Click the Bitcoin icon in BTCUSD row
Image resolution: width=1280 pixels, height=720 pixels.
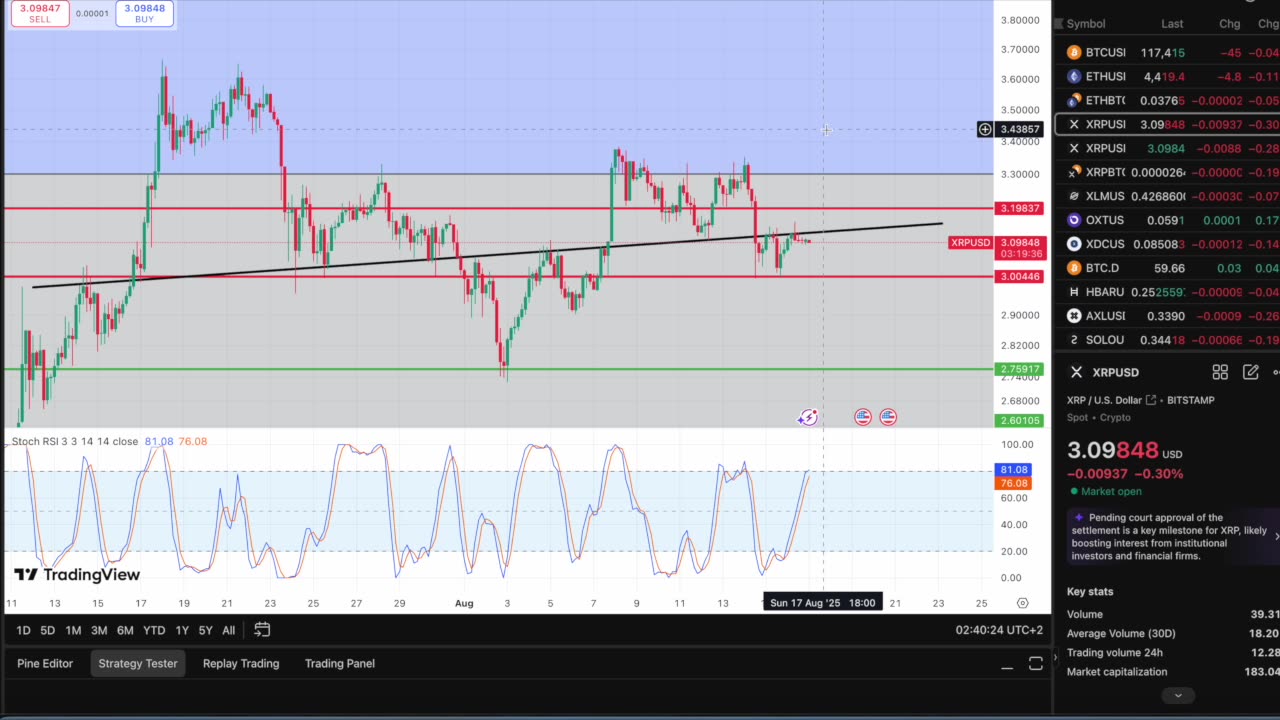(x=1074, y=52)
